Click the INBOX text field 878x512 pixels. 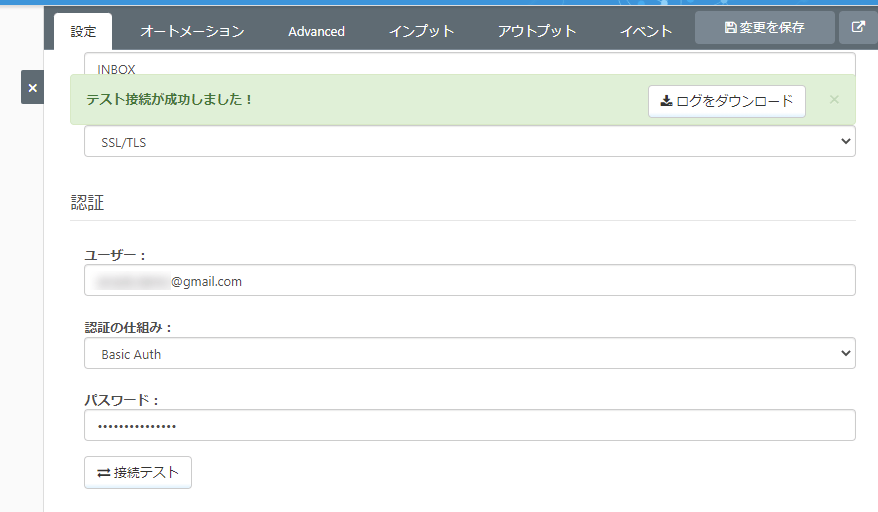pos(469,66)
